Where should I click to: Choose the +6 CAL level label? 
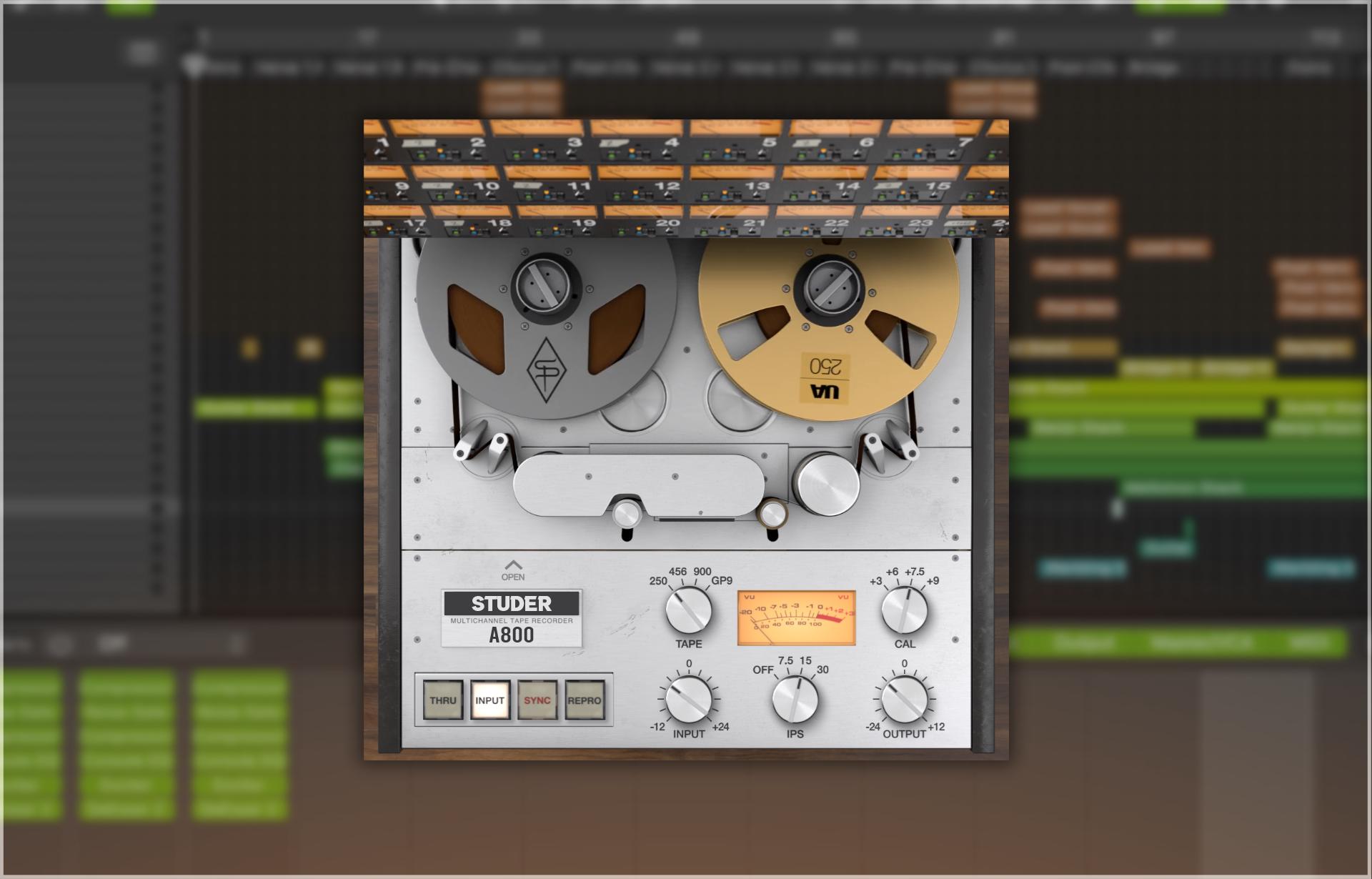(892, 572)
